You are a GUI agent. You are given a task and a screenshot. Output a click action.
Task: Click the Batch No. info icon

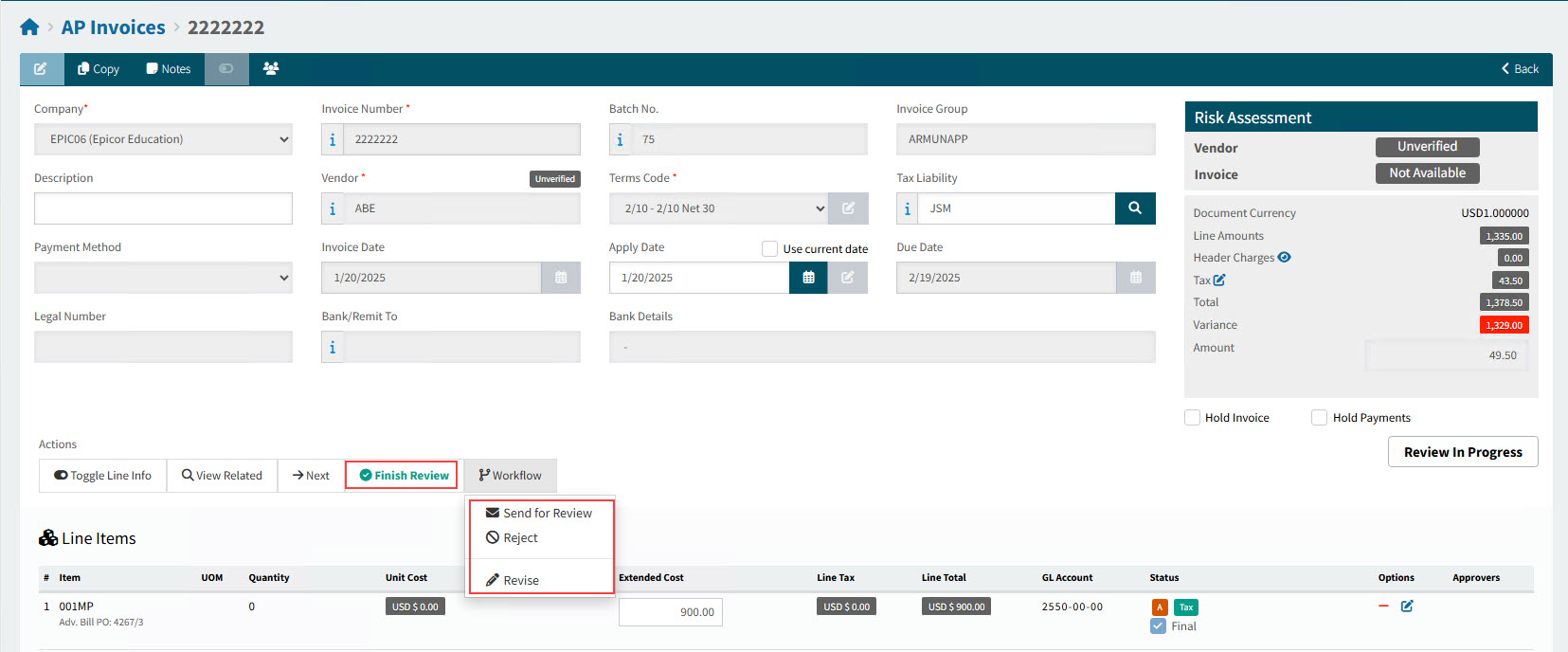[621, 139]
